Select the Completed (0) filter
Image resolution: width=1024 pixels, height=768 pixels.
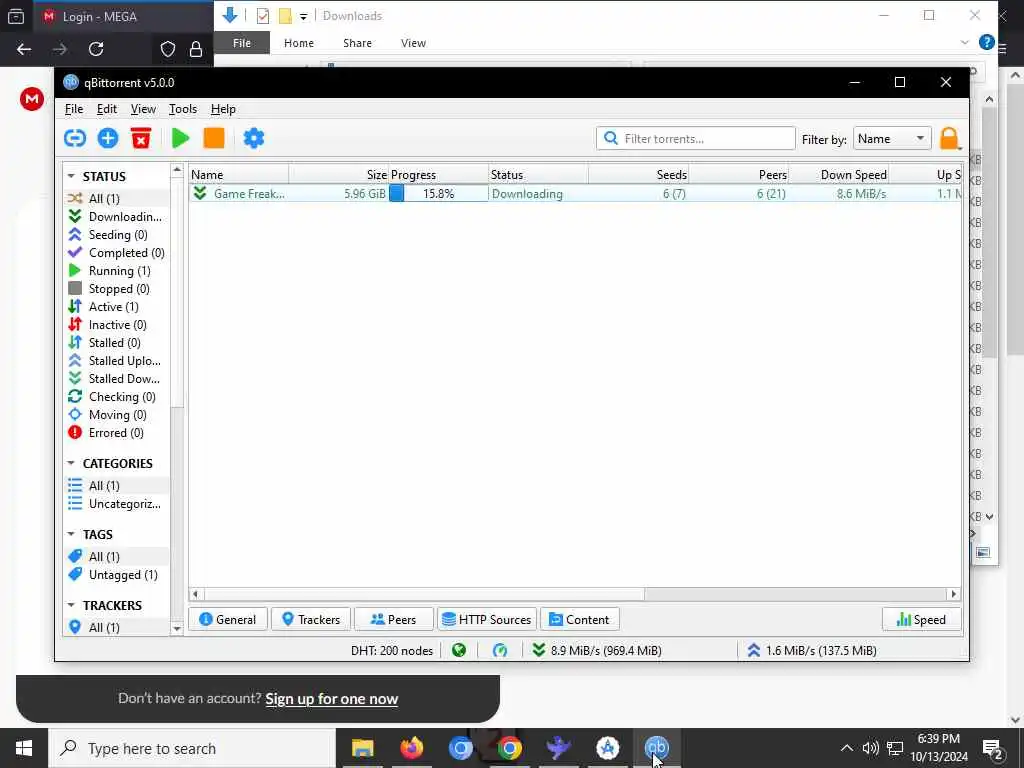point(116,253)
